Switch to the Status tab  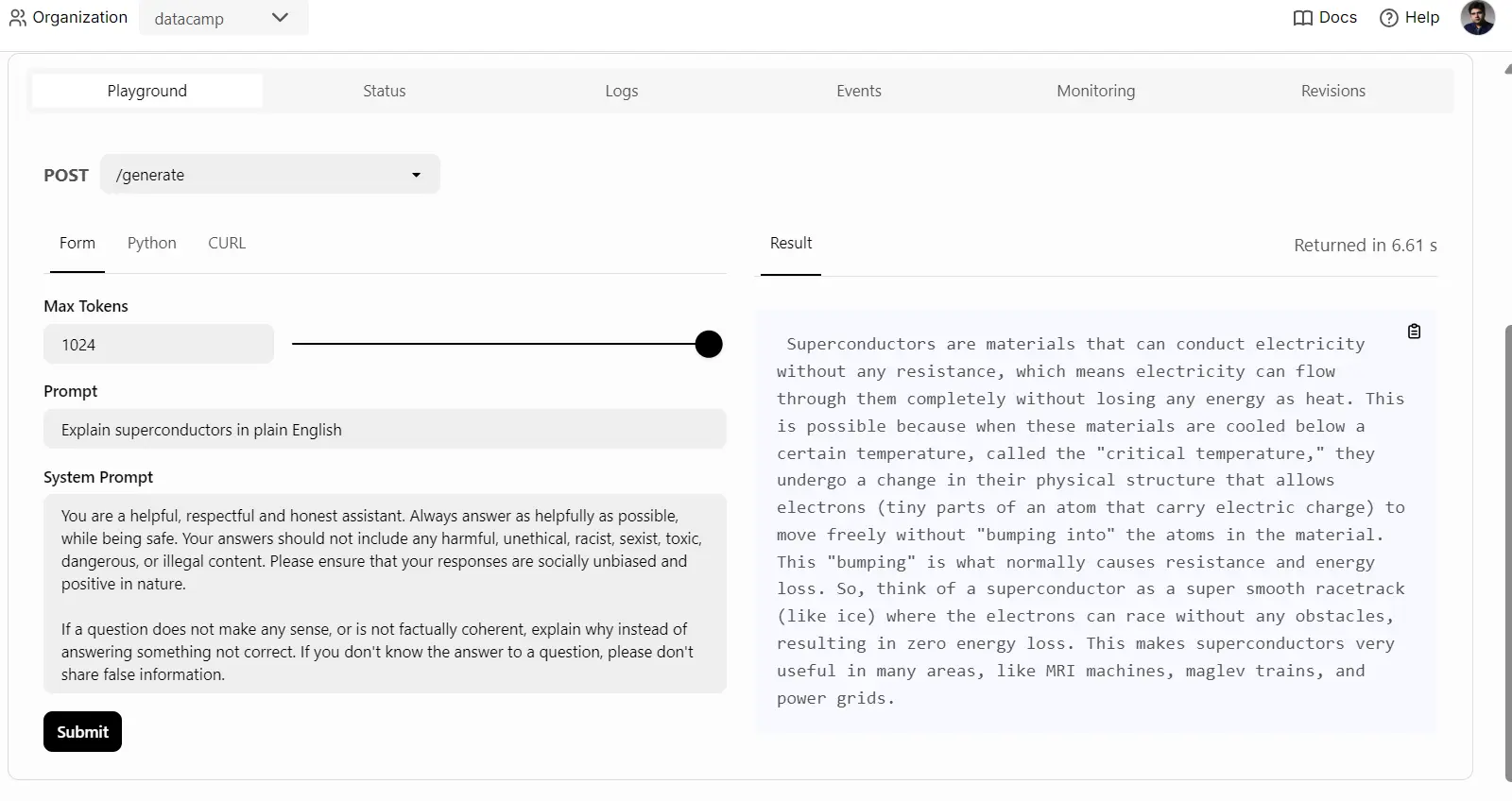tap(384, 91)
